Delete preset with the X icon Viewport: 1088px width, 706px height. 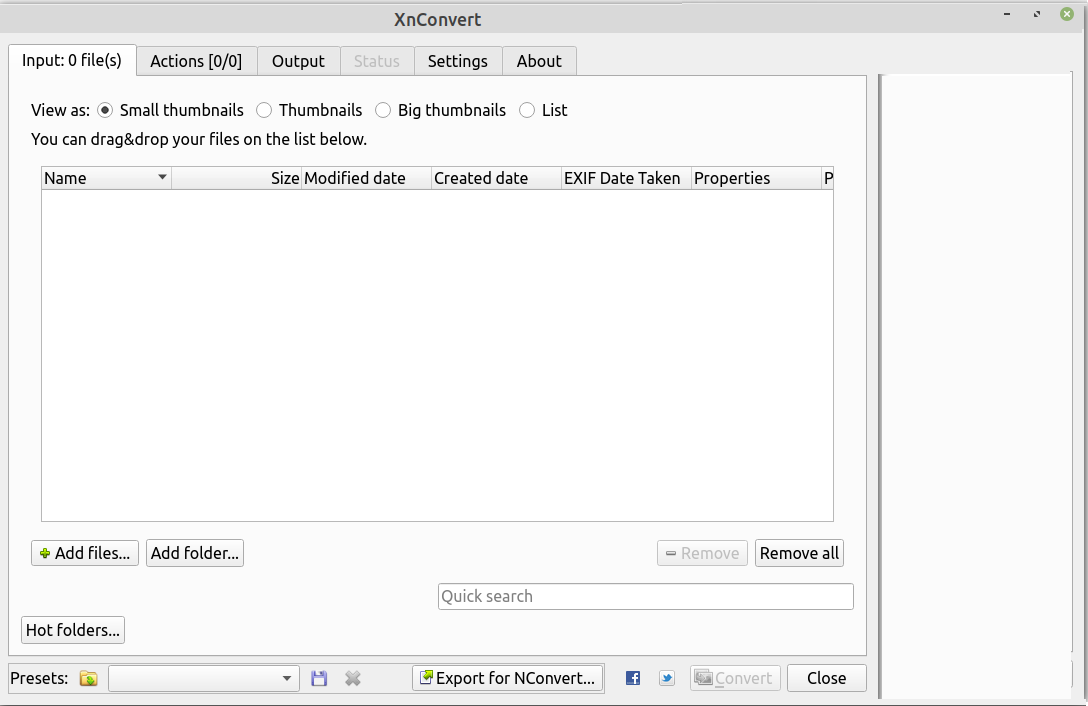[352, 678]
